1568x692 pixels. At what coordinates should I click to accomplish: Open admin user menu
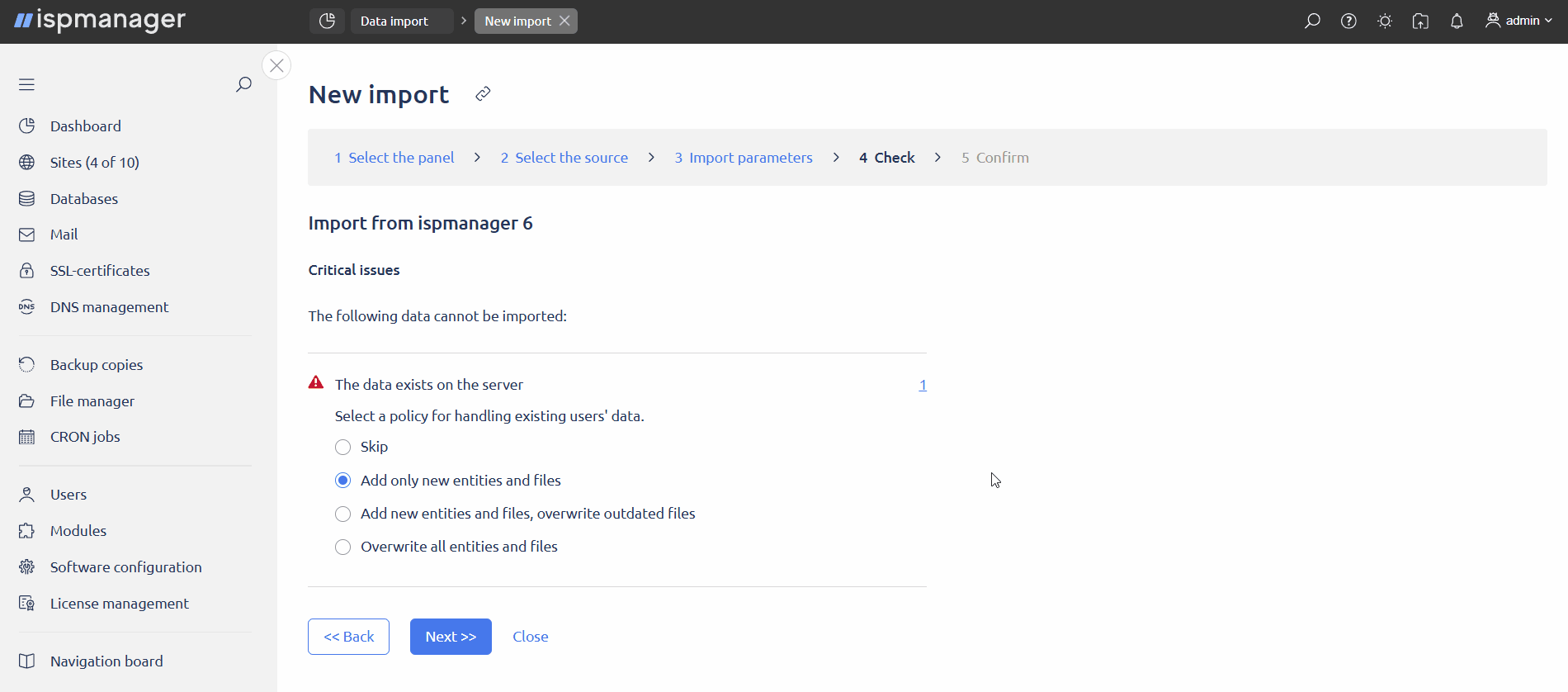[1518, 21]
